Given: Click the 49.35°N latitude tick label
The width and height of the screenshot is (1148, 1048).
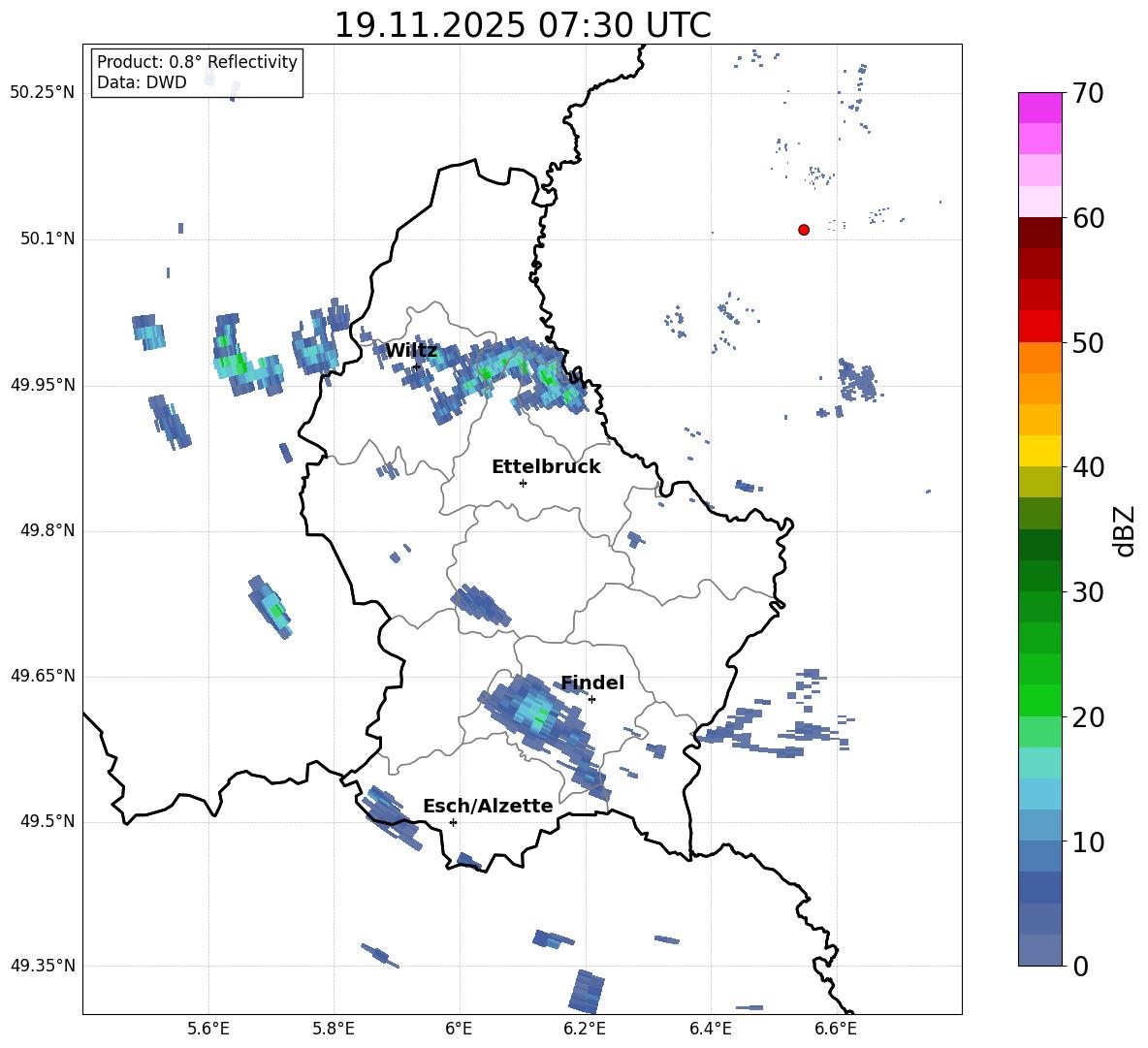Looking at the screenshot, I should coord(43,966).
